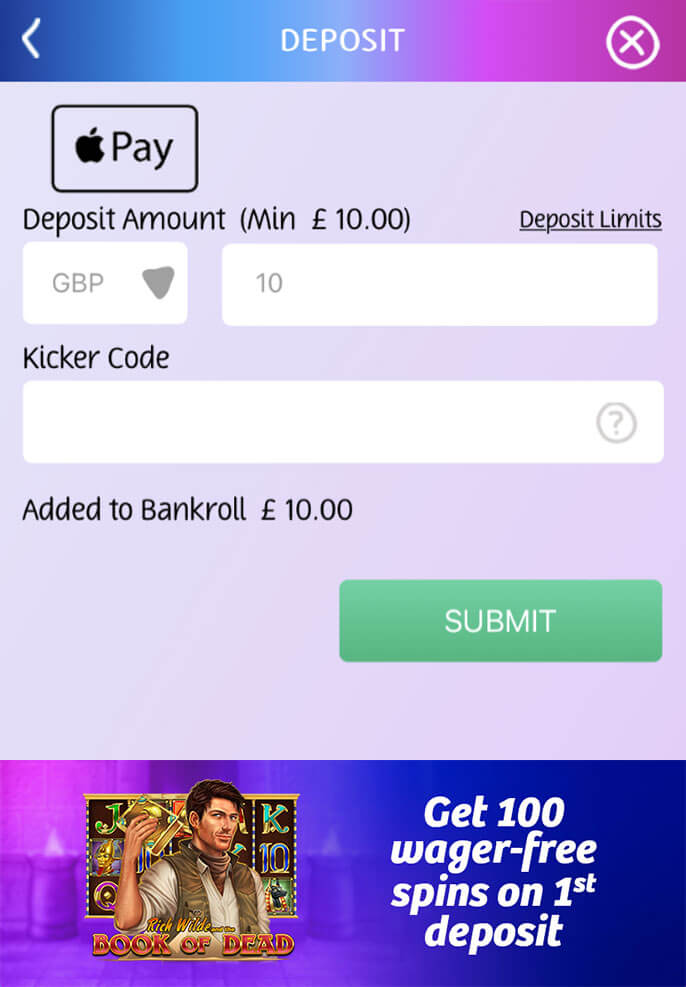The image size is (686, 987).
Task: Open the Deposit Limits link
Action: click(x=590, y=220)
